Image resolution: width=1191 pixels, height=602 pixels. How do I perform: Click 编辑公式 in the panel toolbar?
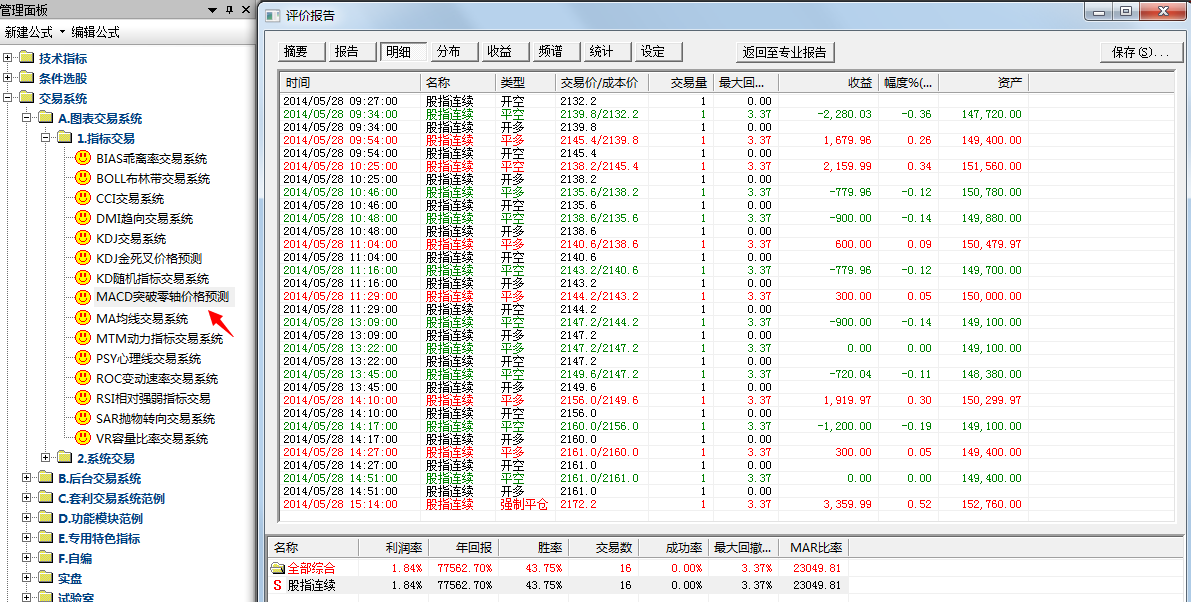(x=95, y=32)
